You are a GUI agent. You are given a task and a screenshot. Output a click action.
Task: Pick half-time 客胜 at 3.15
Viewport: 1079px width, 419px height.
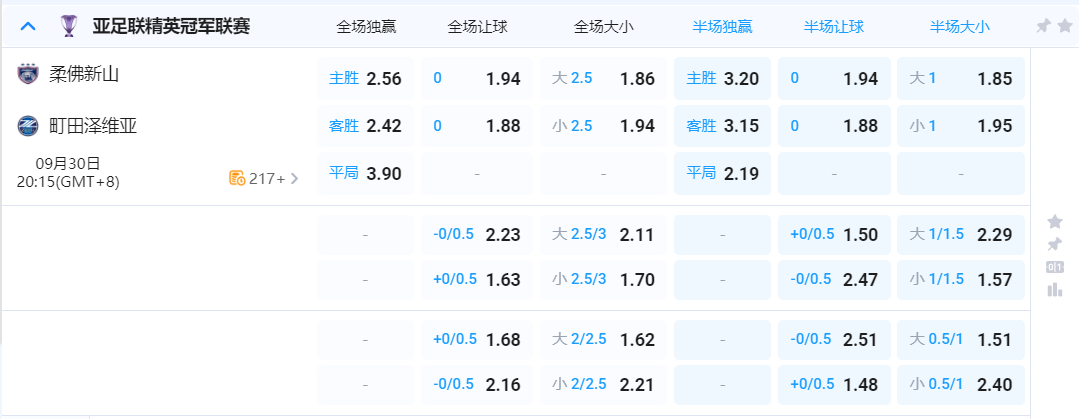coord(723,126)
